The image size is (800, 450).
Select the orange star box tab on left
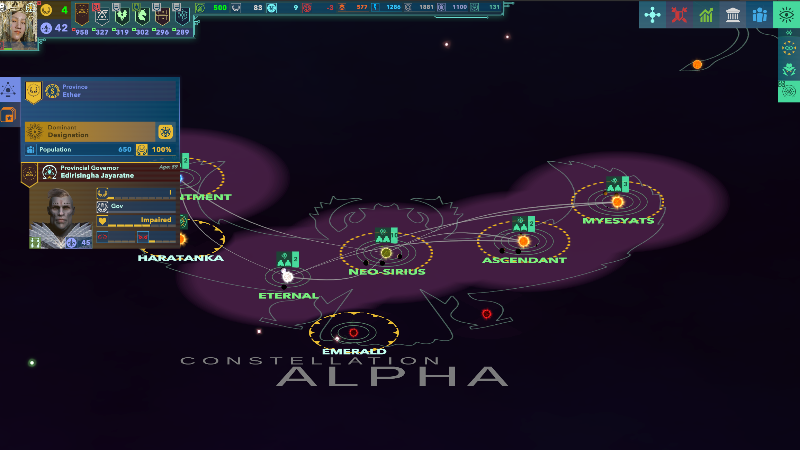coord(9,115)
